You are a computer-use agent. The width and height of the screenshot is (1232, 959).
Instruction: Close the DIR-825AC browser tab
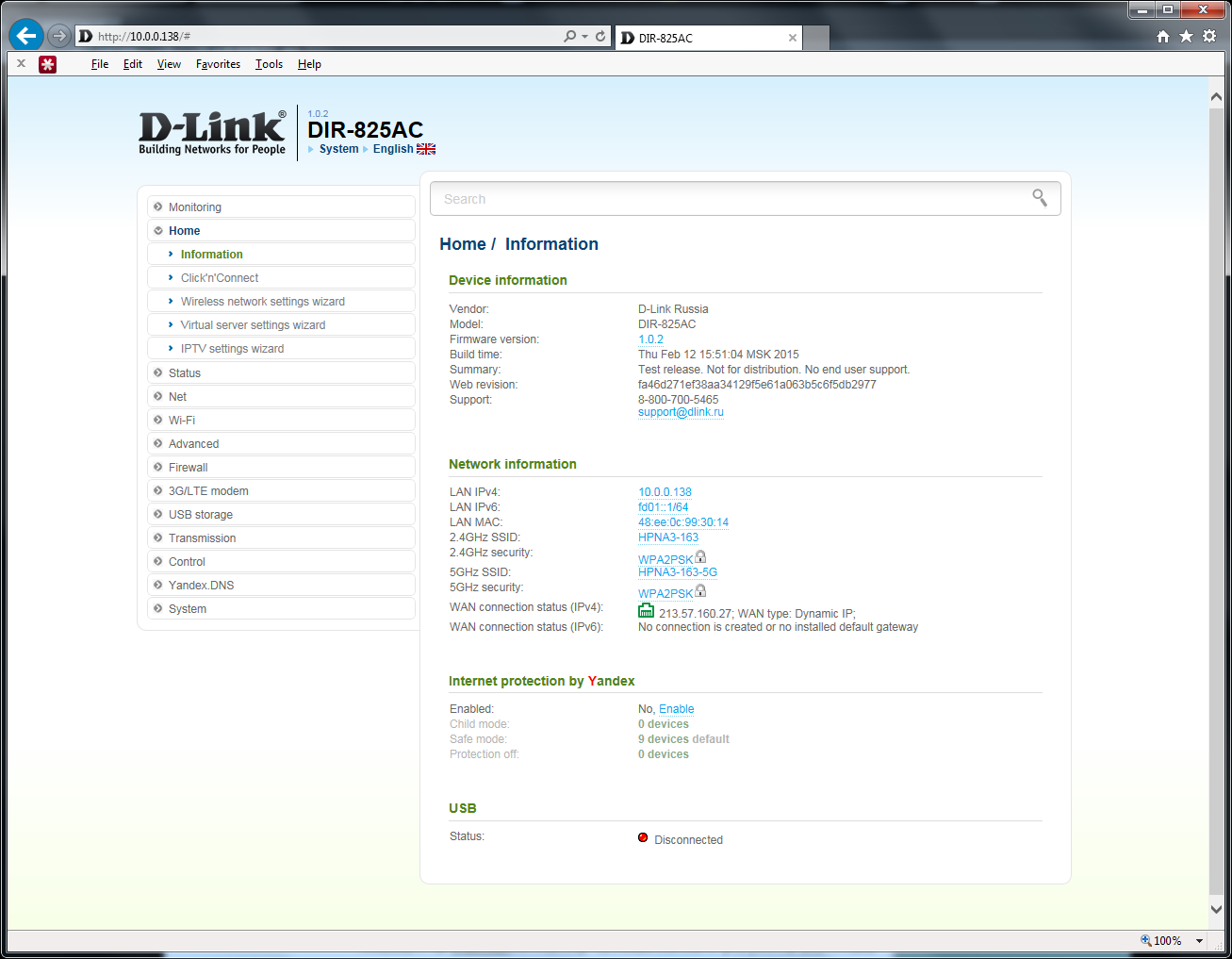[793, 39]
